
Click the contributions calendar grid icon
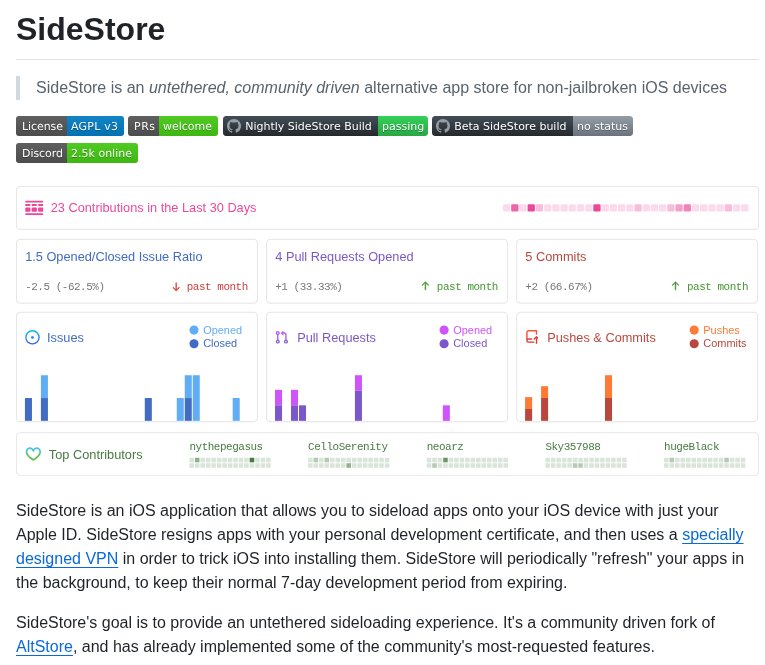coord(34,208)
